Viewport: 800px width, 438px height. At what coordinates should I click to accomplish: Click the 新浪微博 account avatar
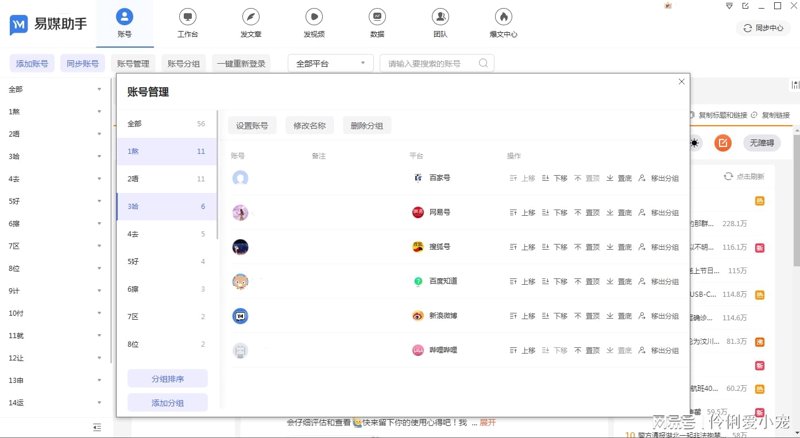(x=240, y=316)
